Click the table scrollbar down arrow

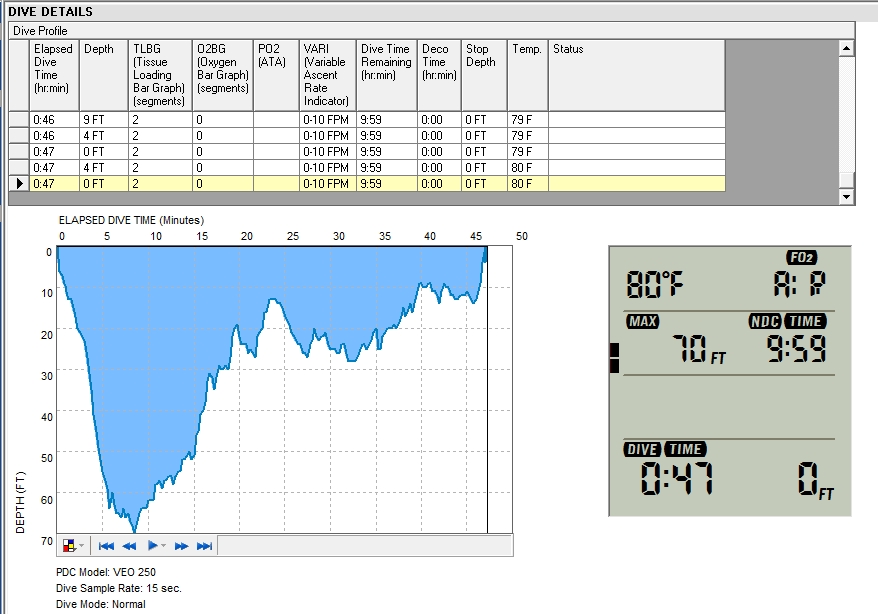(x=846, y=196)
